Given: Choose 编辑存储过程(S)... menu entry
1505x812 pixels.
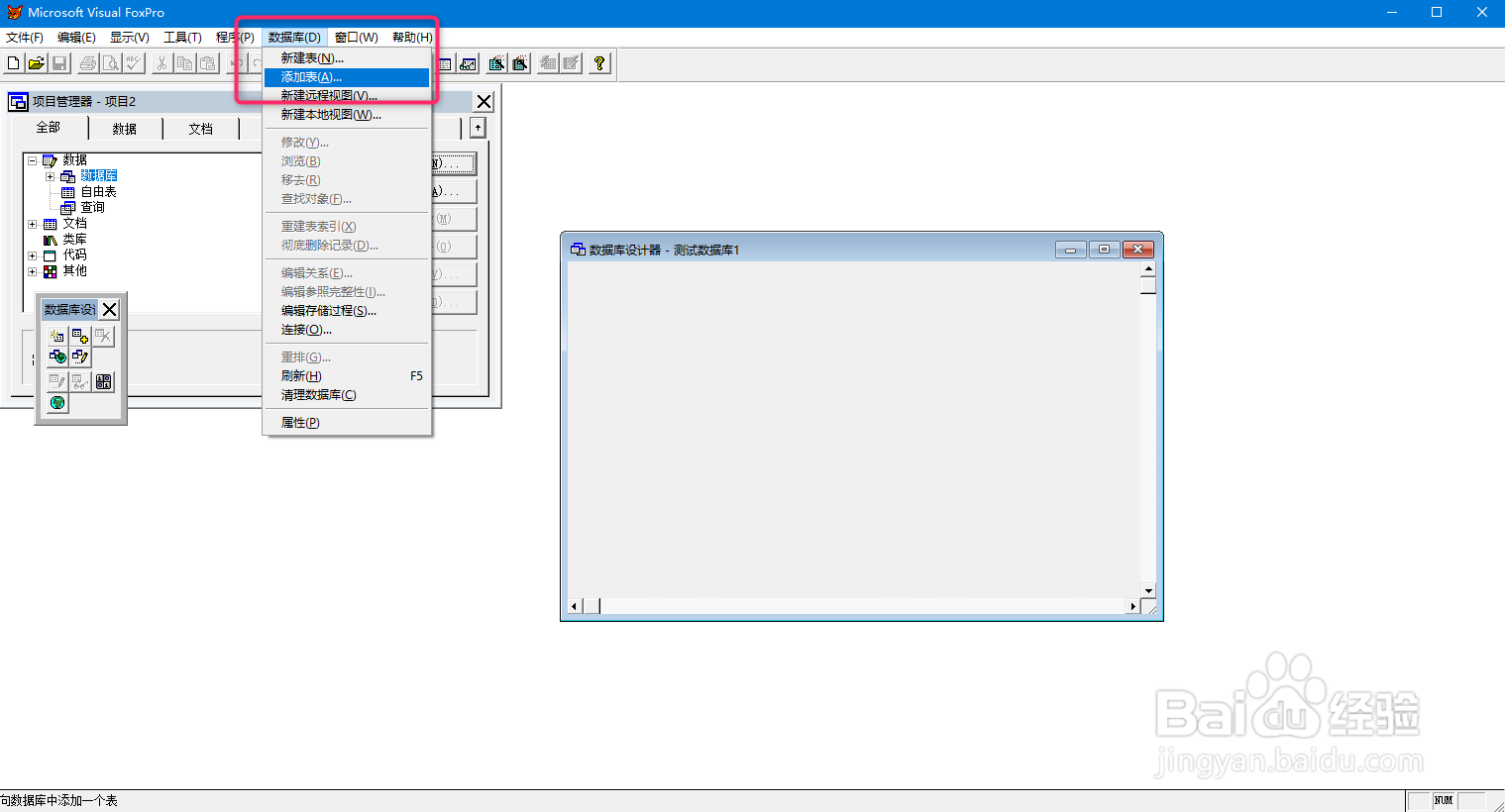Looking at the screenshot, I should [x=347, y=311].
